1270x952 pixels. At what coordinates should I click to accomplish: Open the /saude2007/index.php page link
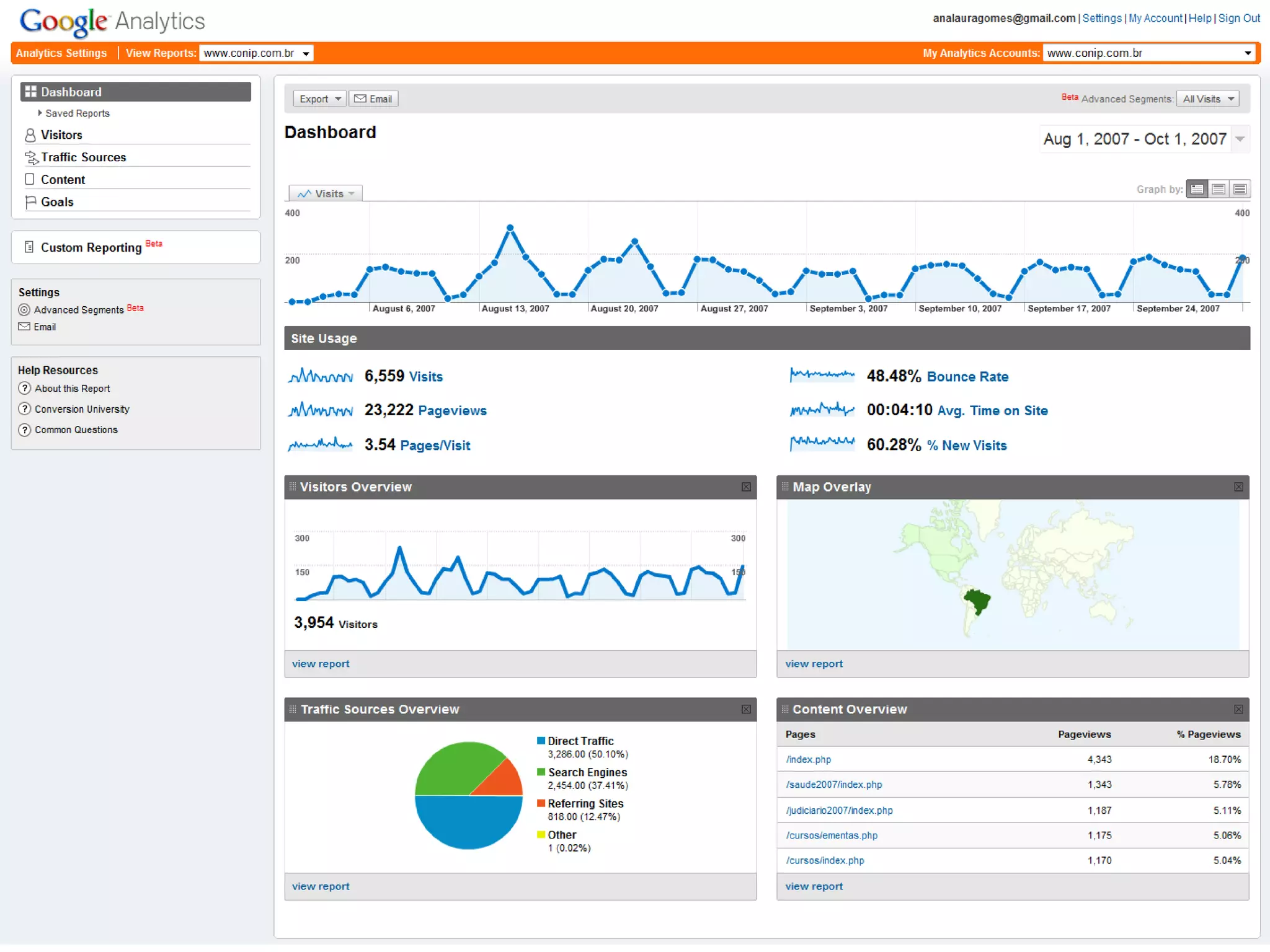pos(833,785)
